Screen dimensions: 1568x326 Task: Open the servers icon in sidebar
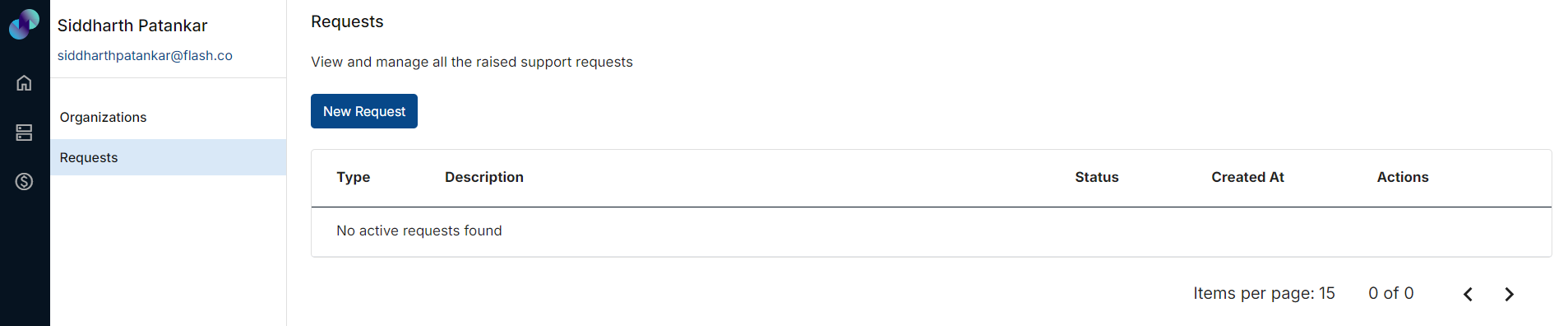click(24, 133)
